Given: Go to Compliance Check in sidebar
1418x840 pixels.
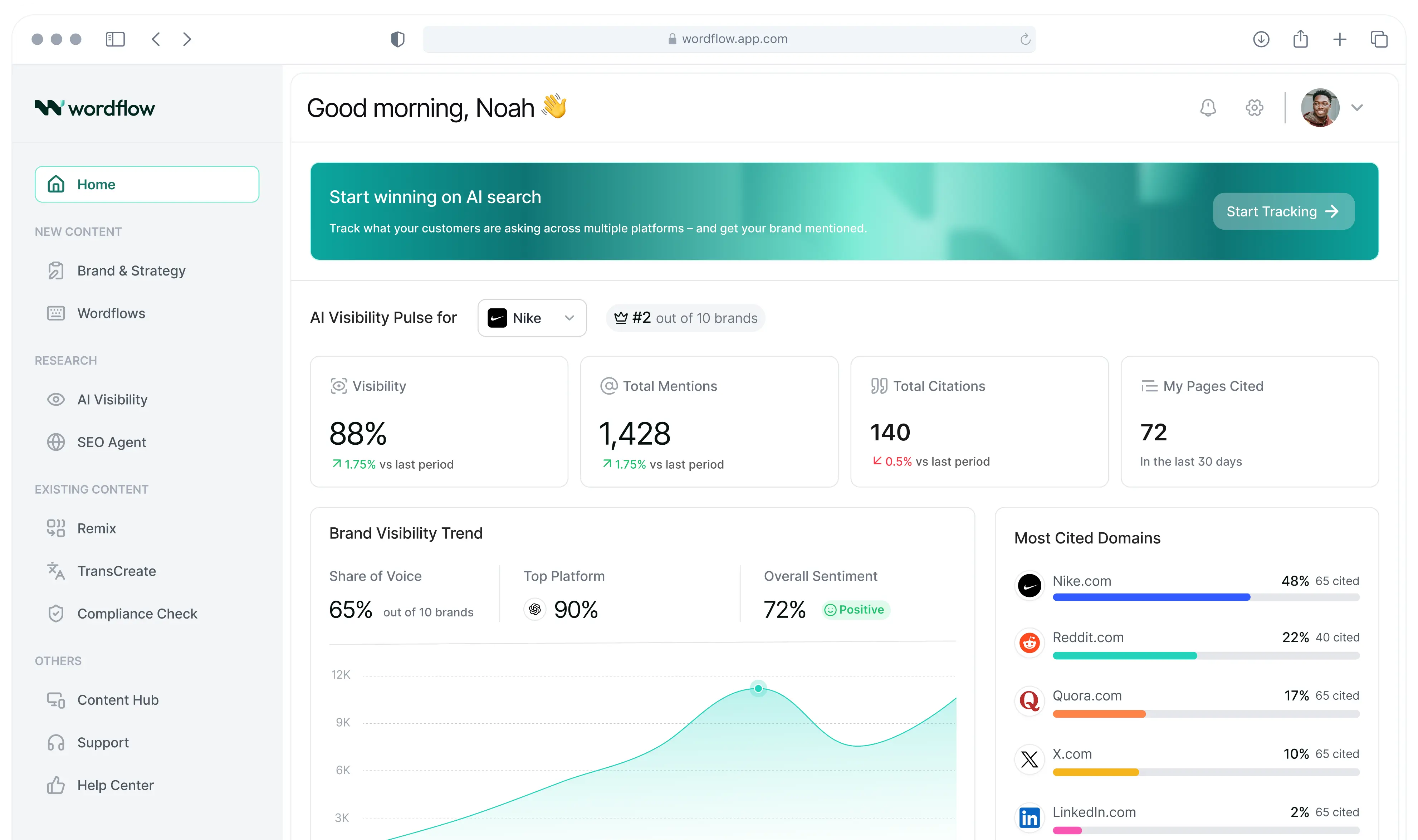Looking at the screenshot, I should pos(137,614).
